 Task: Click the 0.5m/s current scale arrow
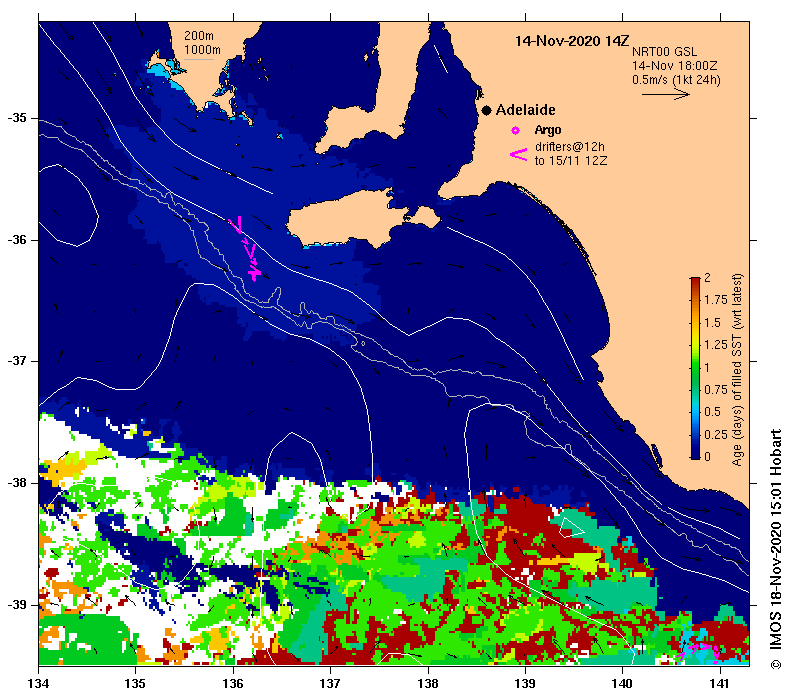tap(666, 94)
